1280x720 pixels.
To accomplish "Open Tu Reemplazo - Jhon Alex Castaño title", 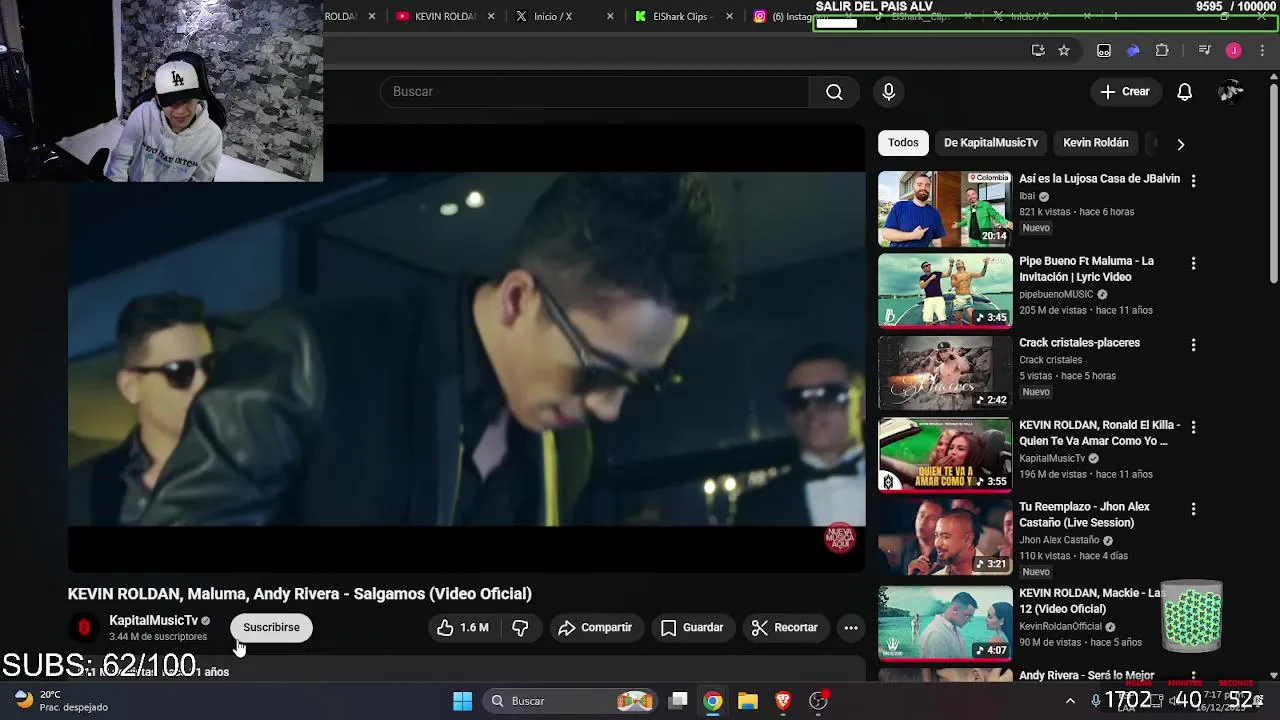I will click(x=1084, y=515).
